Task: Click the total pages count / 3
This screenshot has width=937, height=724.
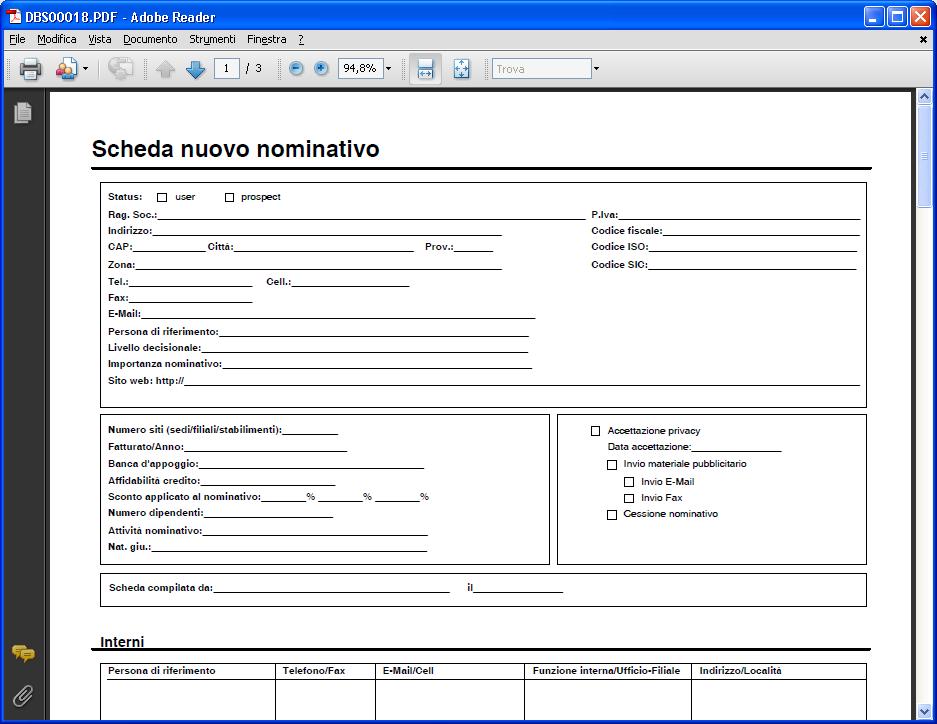Action: [253, 69]
